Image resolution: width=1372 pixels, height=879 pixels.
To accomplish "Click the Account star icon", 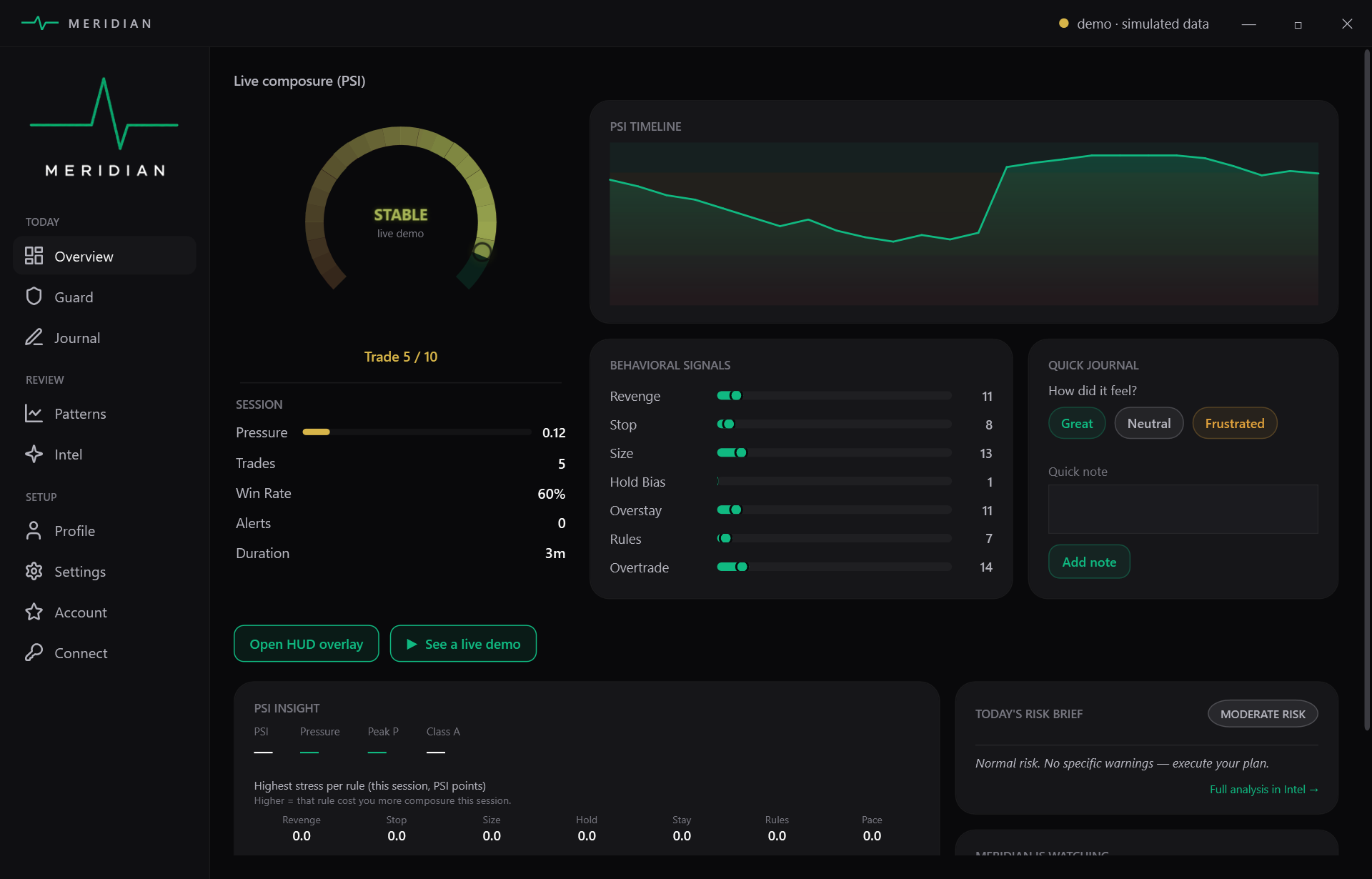I will coord(34,612).
